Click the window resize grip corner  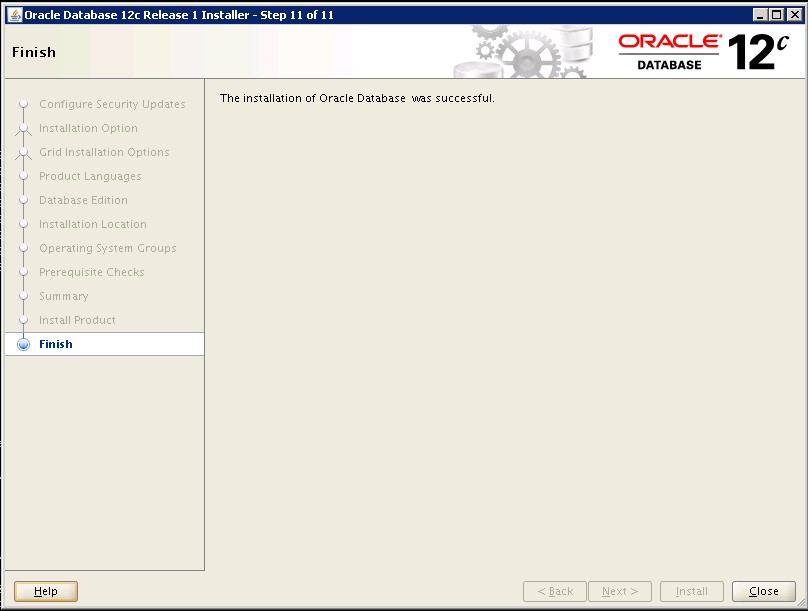click(800, 602)
